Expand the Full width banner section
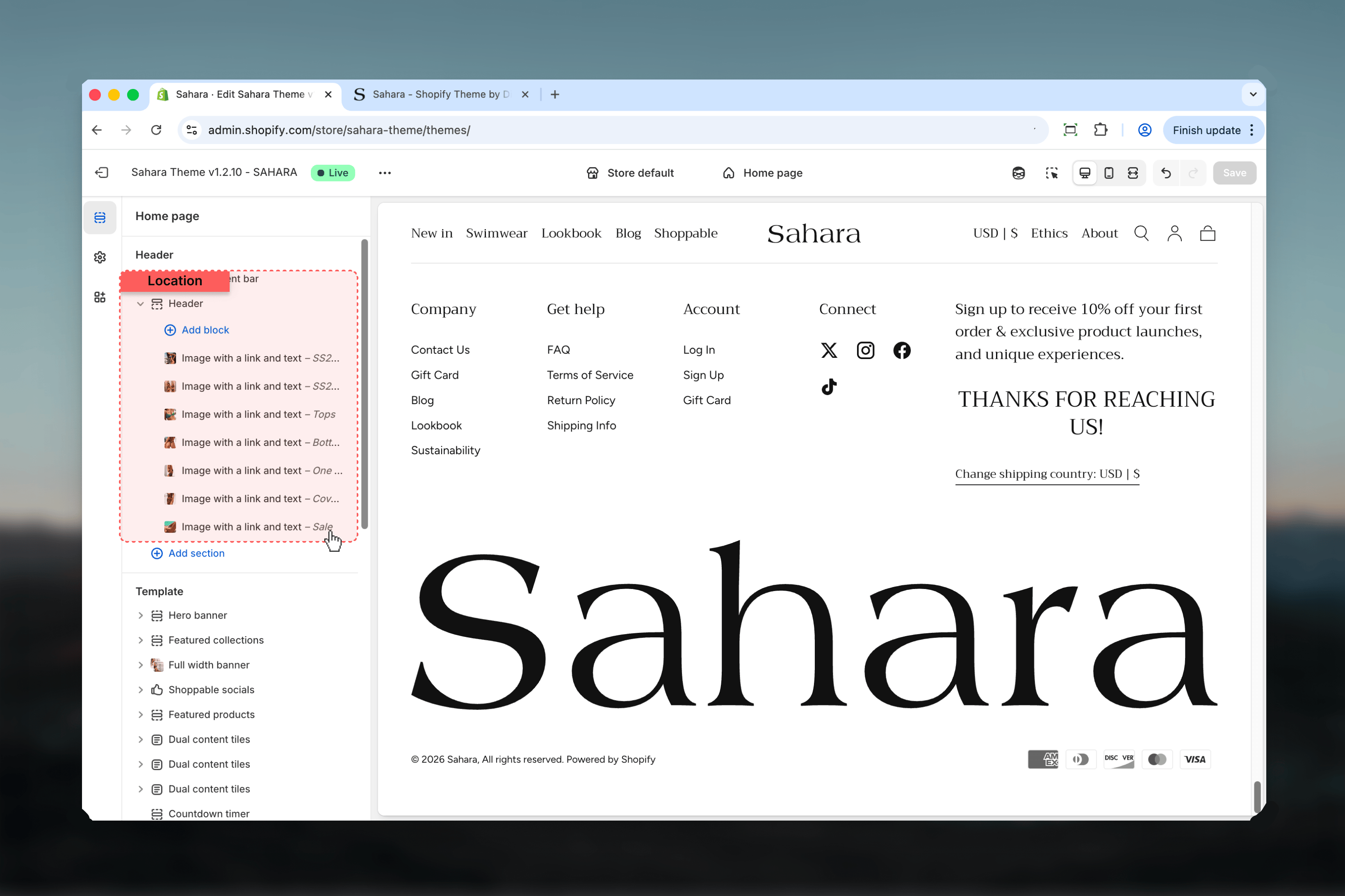Screen dimensions: 1345x896 (x=141, y=665)
